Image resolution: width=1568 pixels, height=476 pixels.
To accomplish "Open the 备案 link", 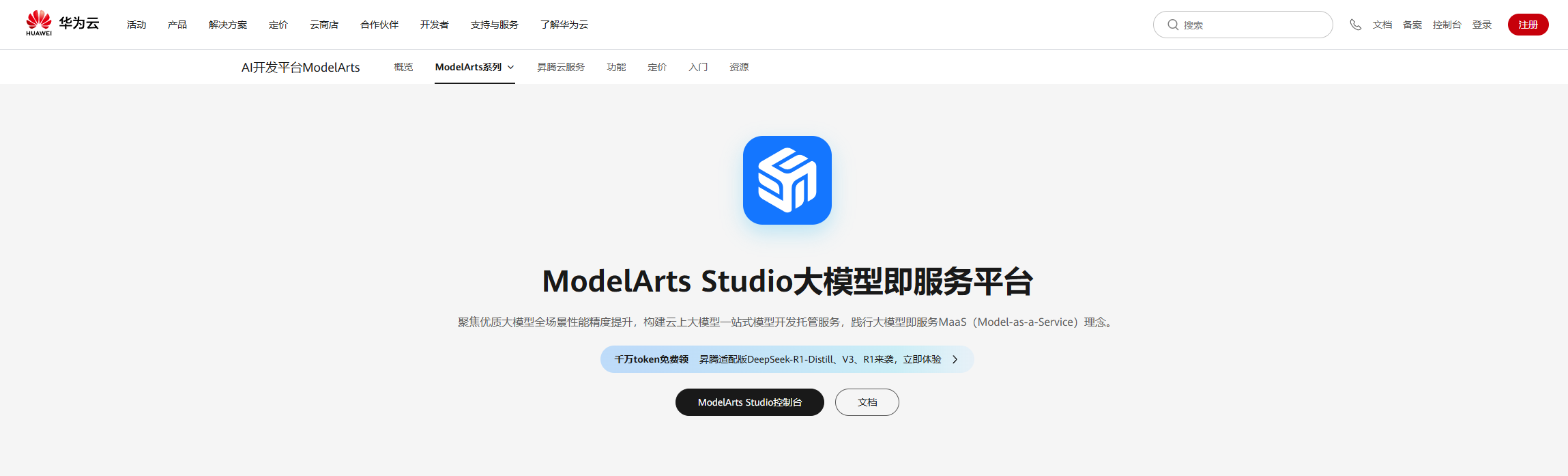I will pos(1412,25).
